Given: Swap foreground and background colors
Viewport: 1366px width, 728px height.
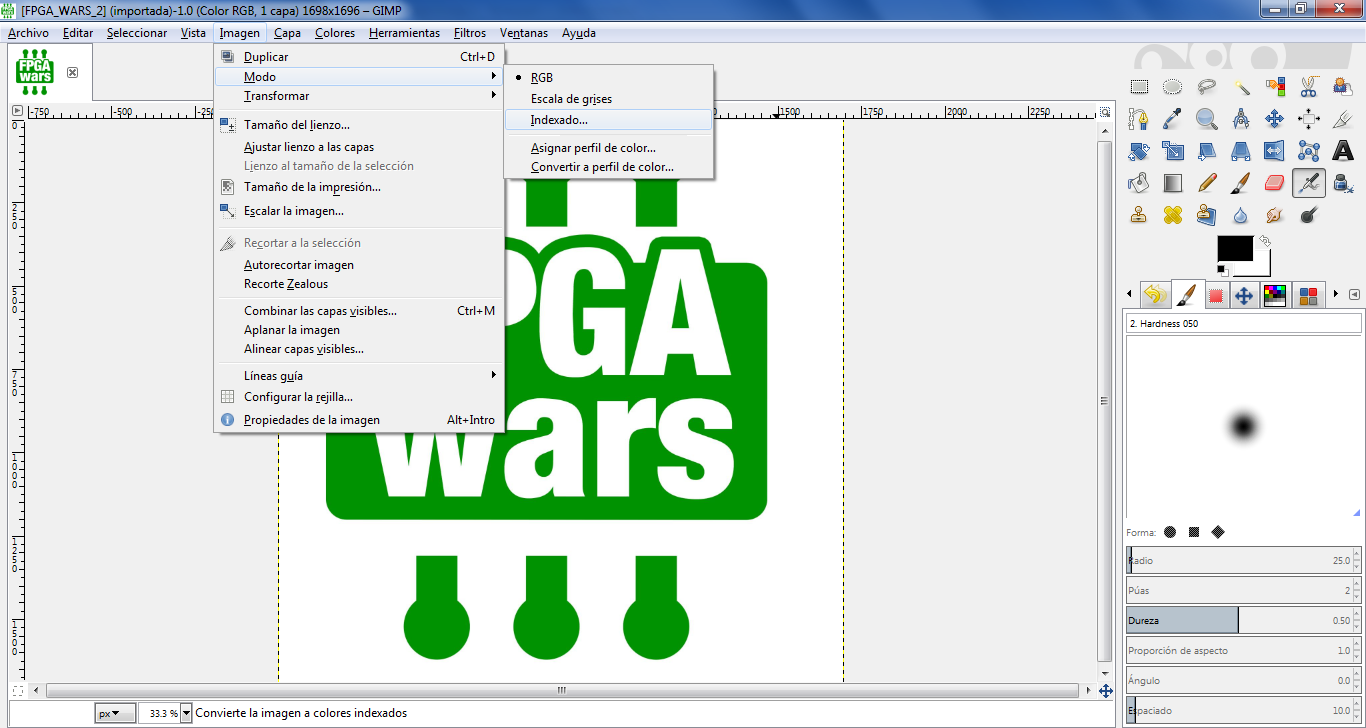Looking at the screenshot, I should (x=1264, y=241).
